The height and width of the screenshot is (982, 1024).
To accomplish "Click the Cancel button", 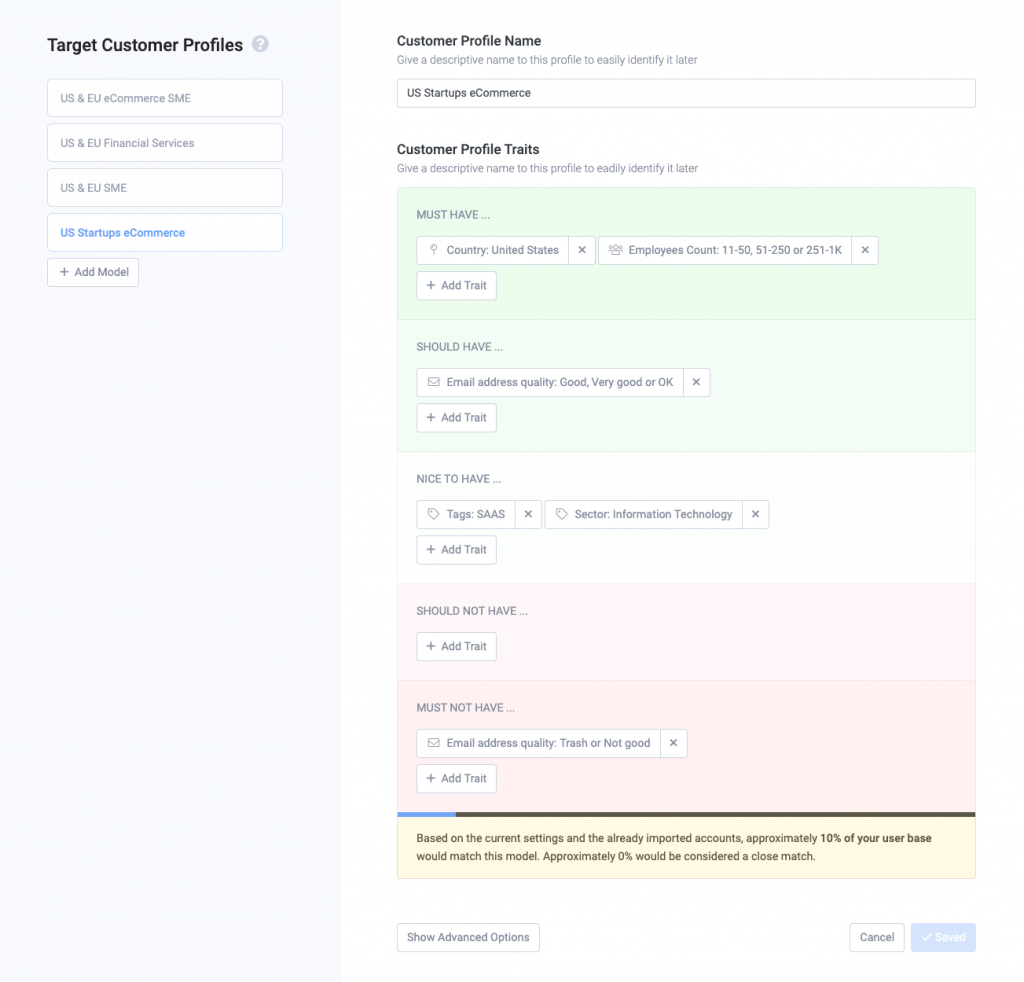I will [x=876, y=937].
